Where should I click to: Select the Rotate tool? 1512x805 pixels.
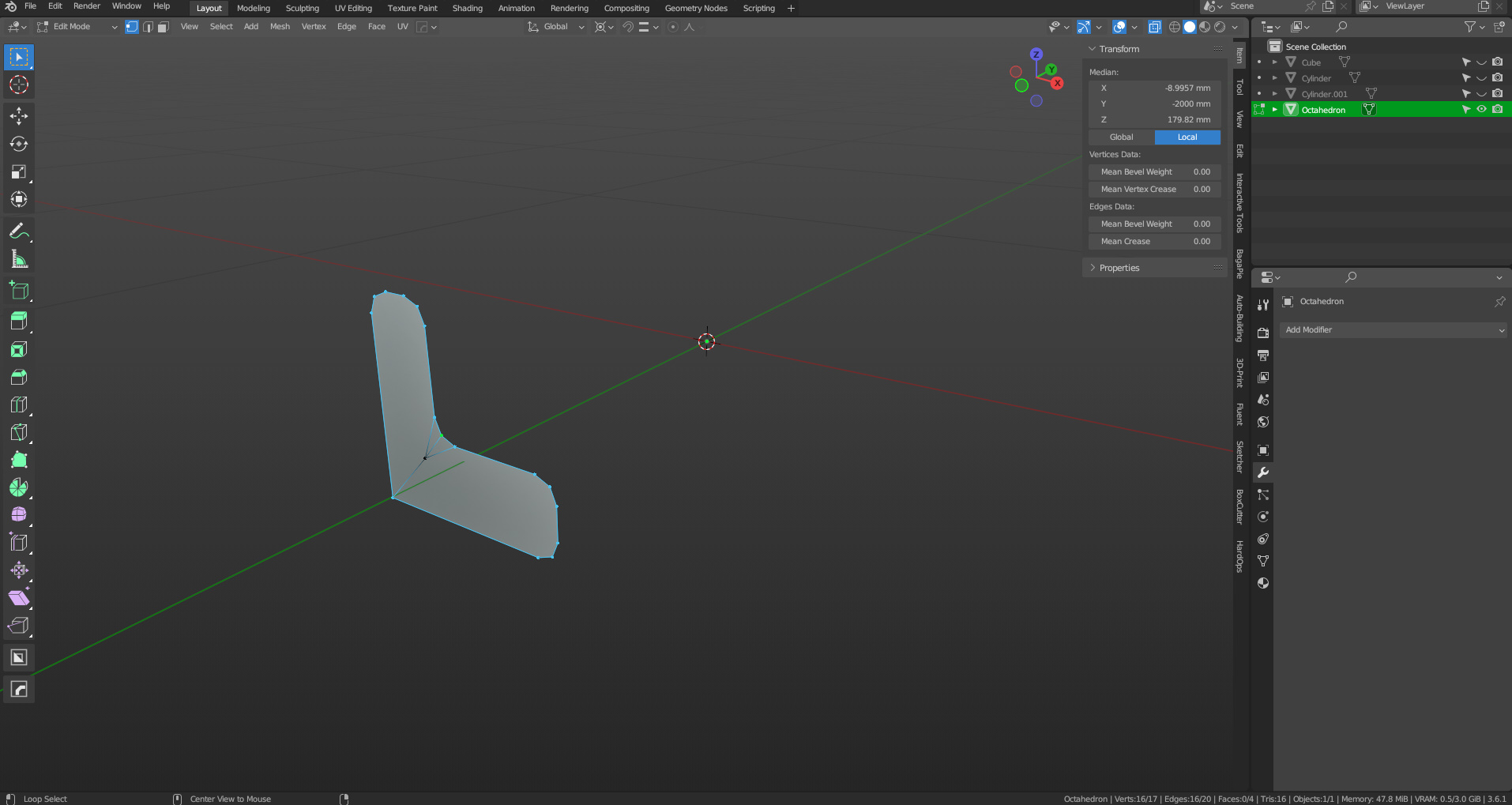pos(19,144)
